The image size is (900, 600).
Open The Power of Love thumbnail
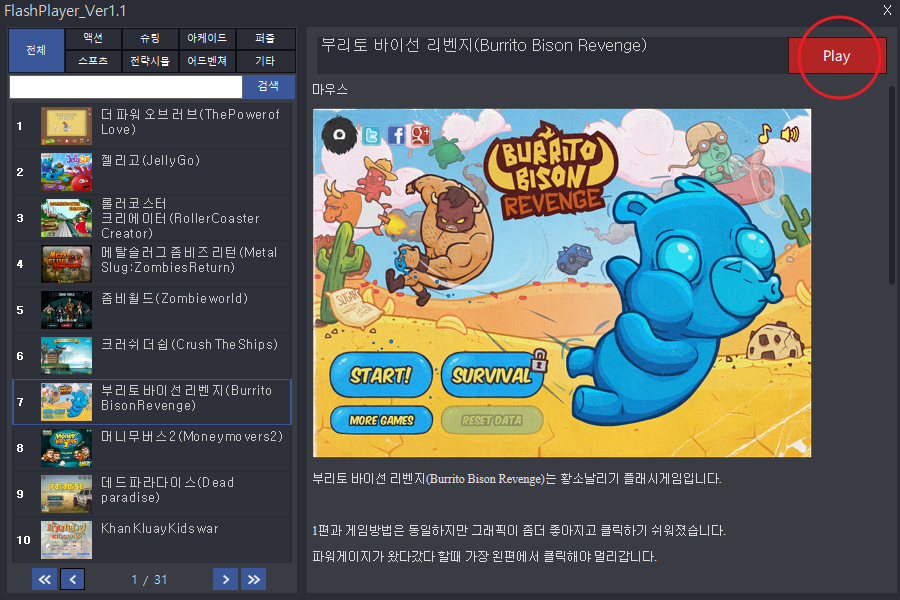tap(66, 126)
